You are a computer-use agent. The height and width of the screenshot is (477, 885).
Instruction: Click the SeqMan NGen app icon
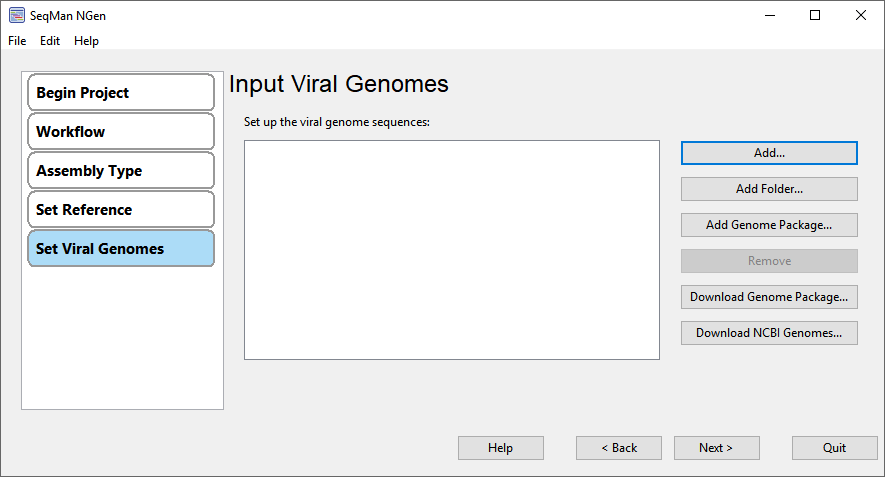[x=17, y=15]
